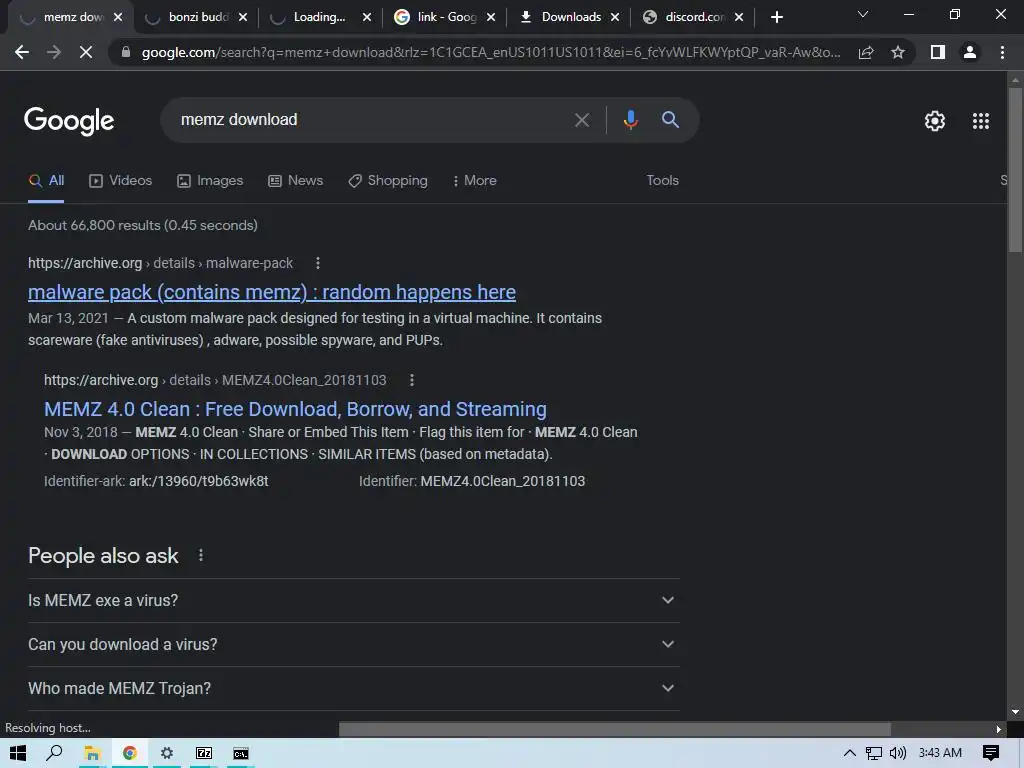
Task: Open options menu for MEMZ4.0Clean result
Action: pos(411,380)
